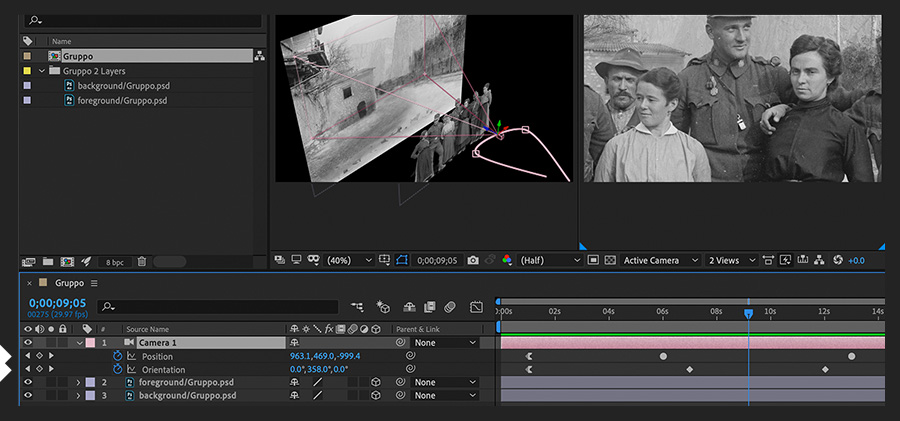
Task: Click the show channel color icon
Action: click(x=507, y=260)
